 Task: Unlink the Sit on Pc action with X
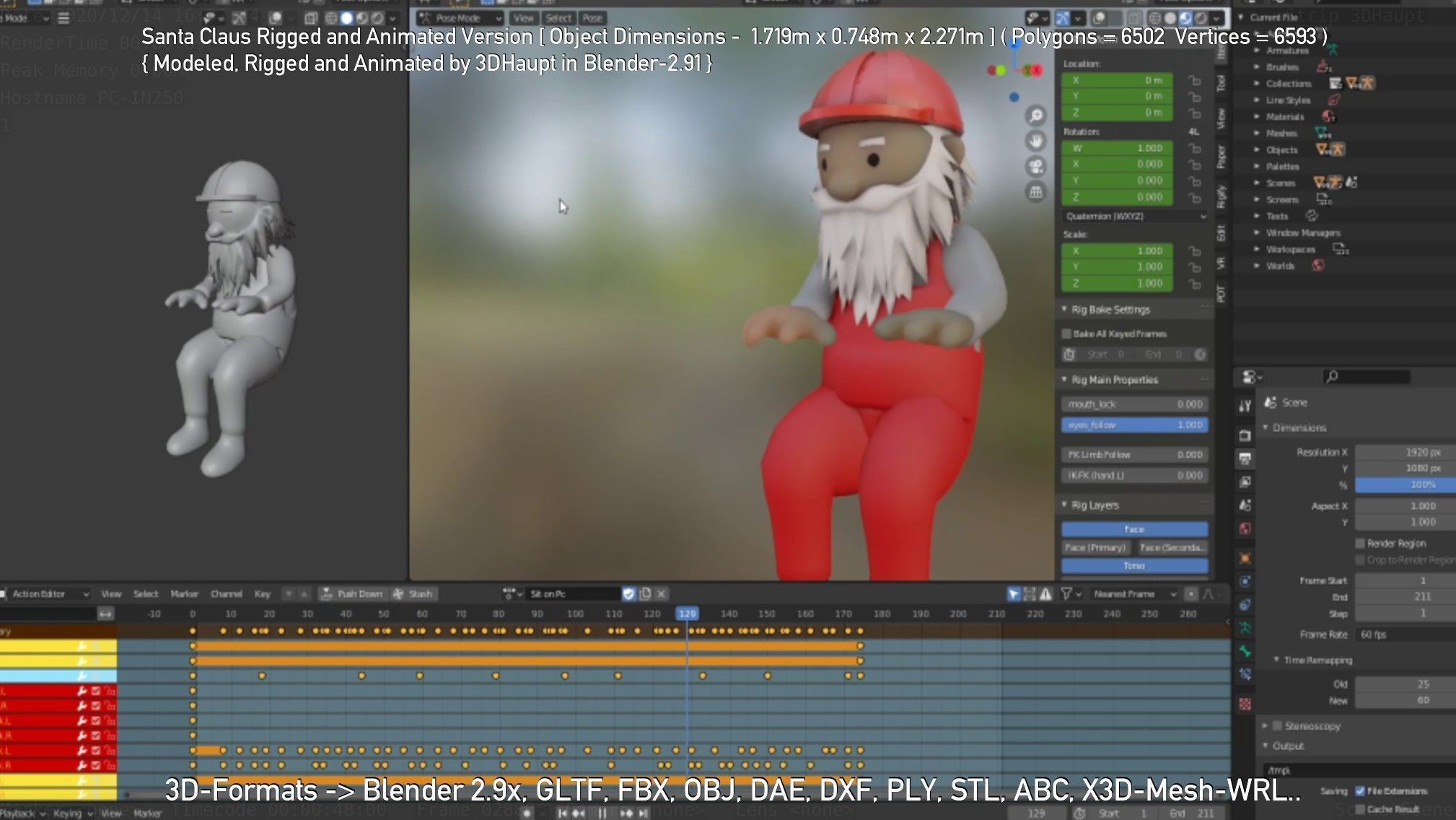click(661, 593)
